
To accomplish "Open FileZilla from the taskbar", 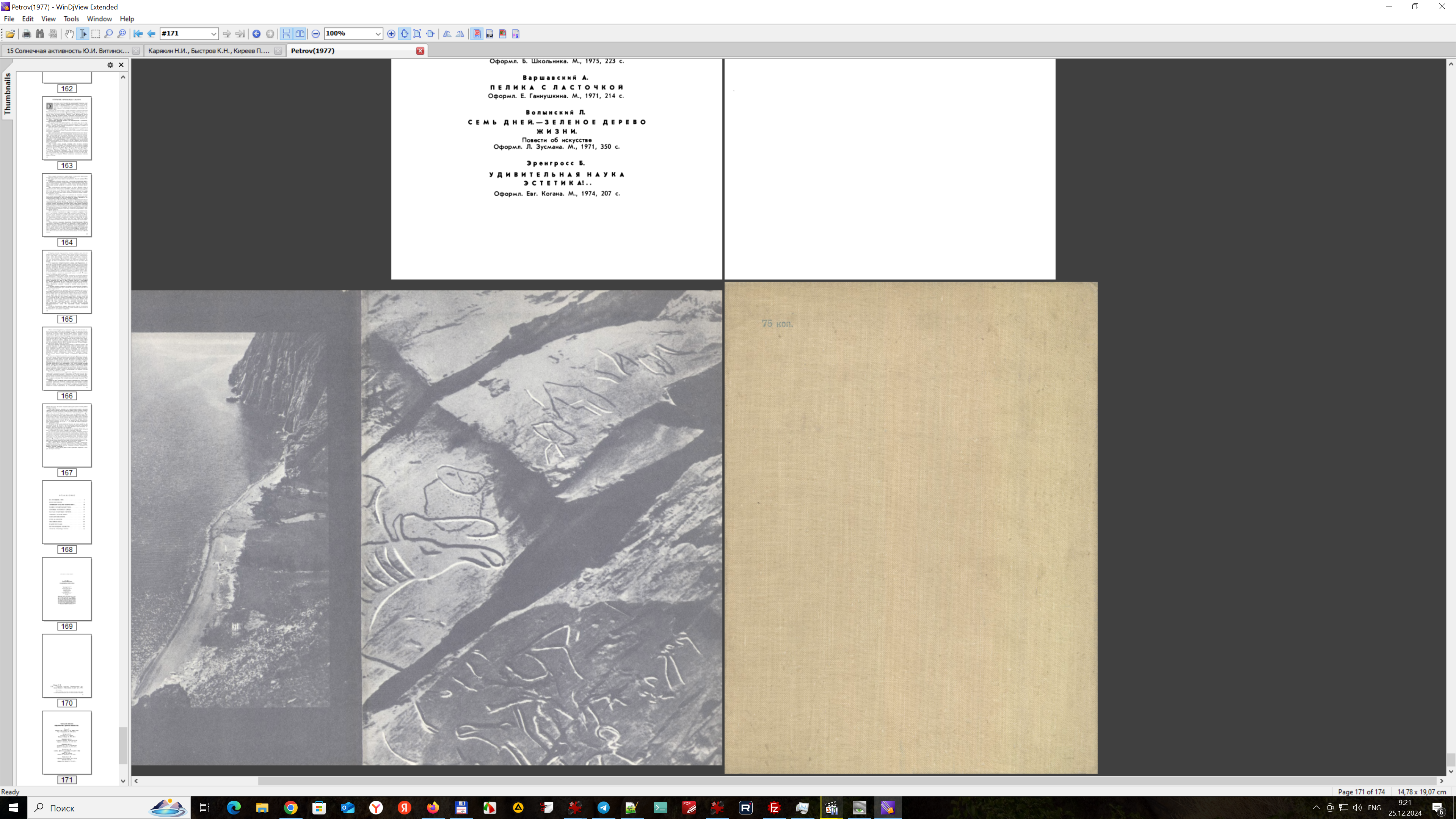I will point(774,808).
